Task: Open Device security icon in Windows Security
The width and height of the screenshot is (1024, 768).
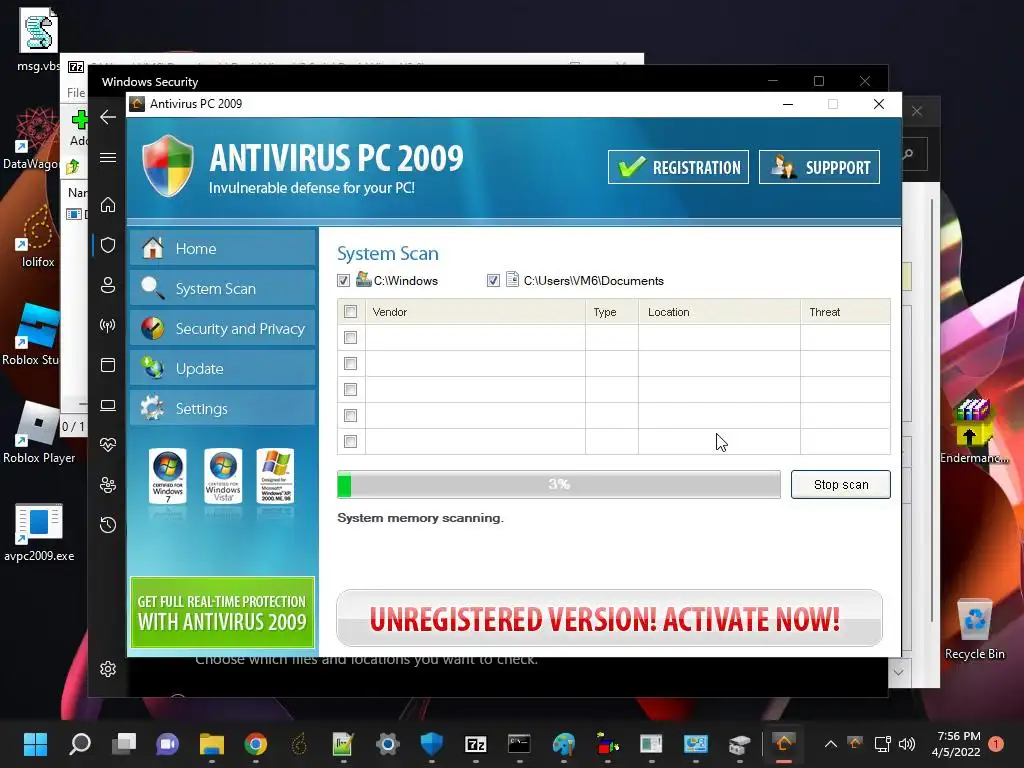Action: (x=108, y=406)
